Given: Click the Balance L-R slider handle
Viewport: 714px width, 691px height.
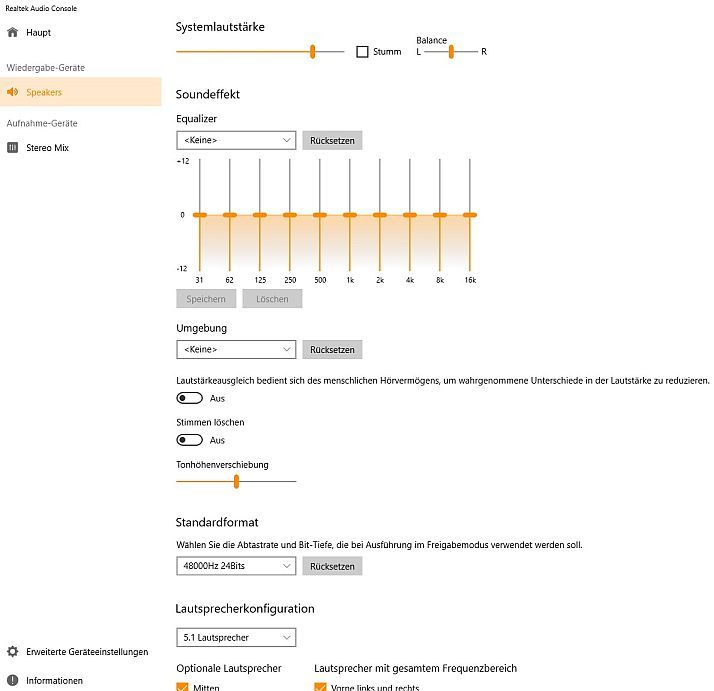Looking at the screenshot, I should pyautogui.click(x=451, y=51).
